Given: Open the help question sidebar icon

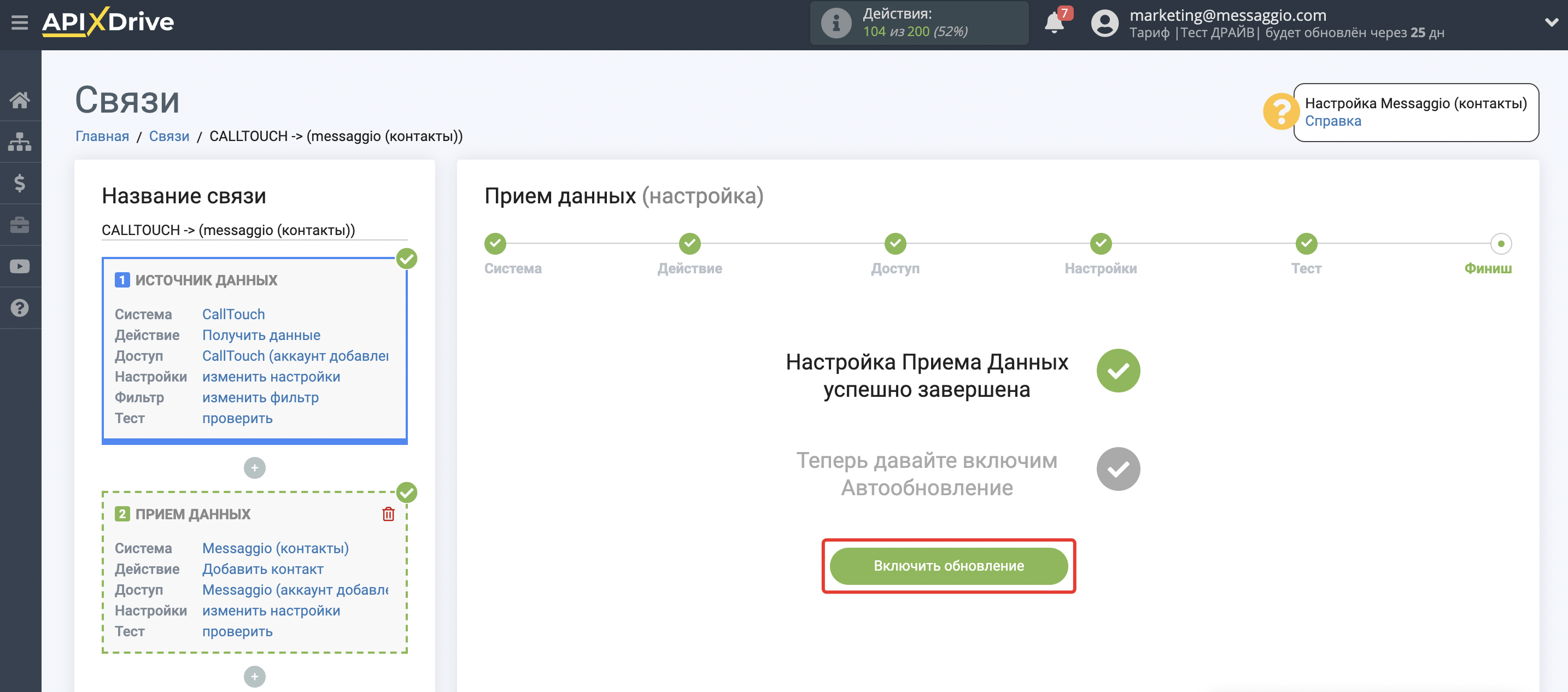Looking at the screenshot, I should 20,307.
